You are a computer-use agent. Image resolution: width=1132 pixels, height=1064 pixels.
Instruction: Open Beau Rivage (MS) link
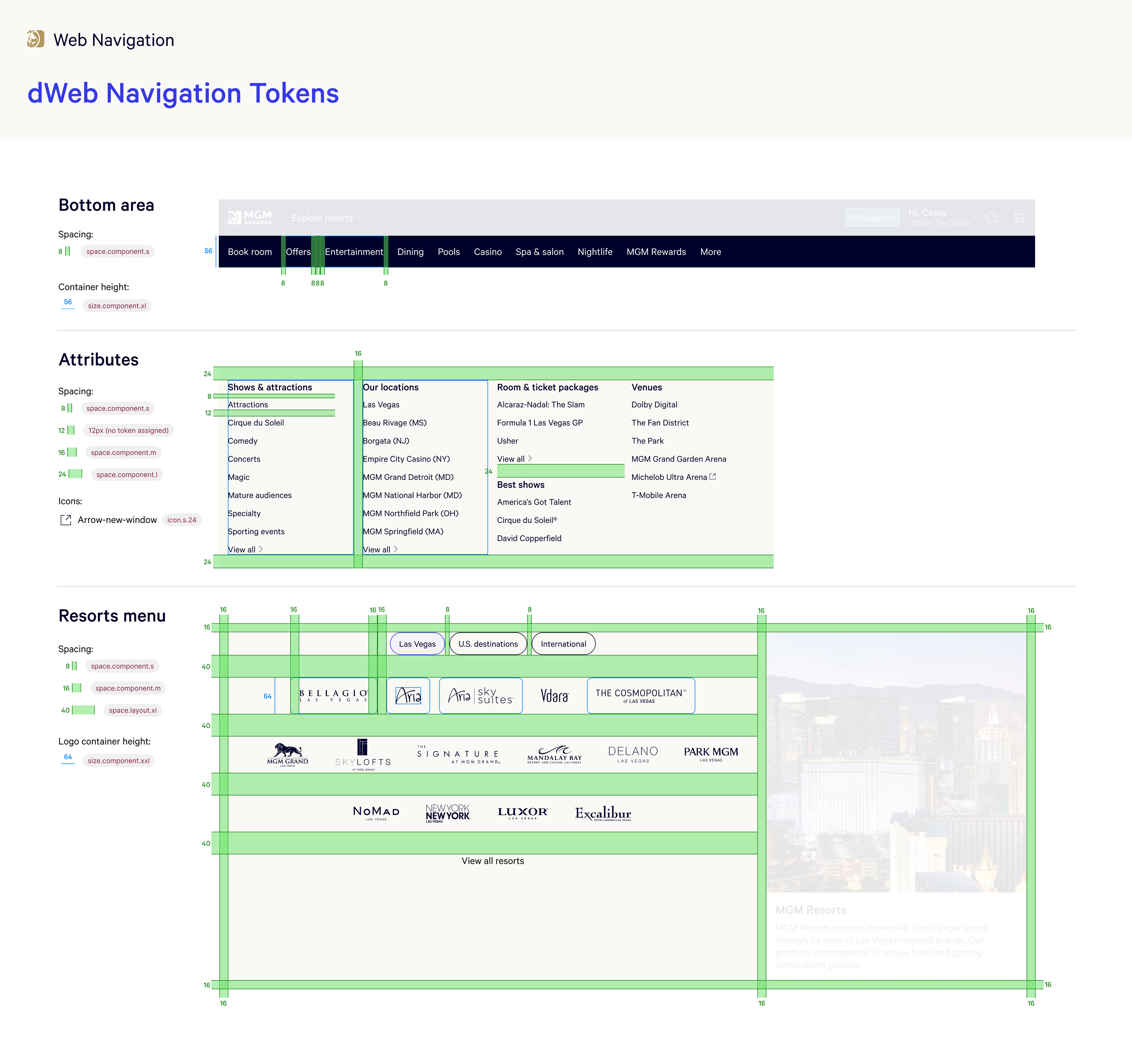point(395,423)
